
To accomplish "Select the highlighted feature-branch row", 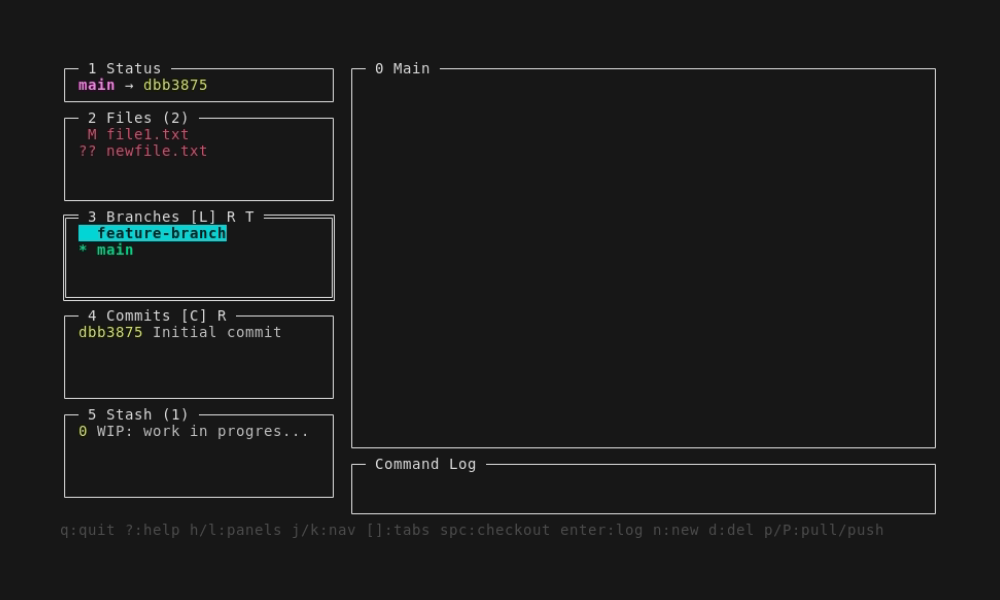I will 161,233.
